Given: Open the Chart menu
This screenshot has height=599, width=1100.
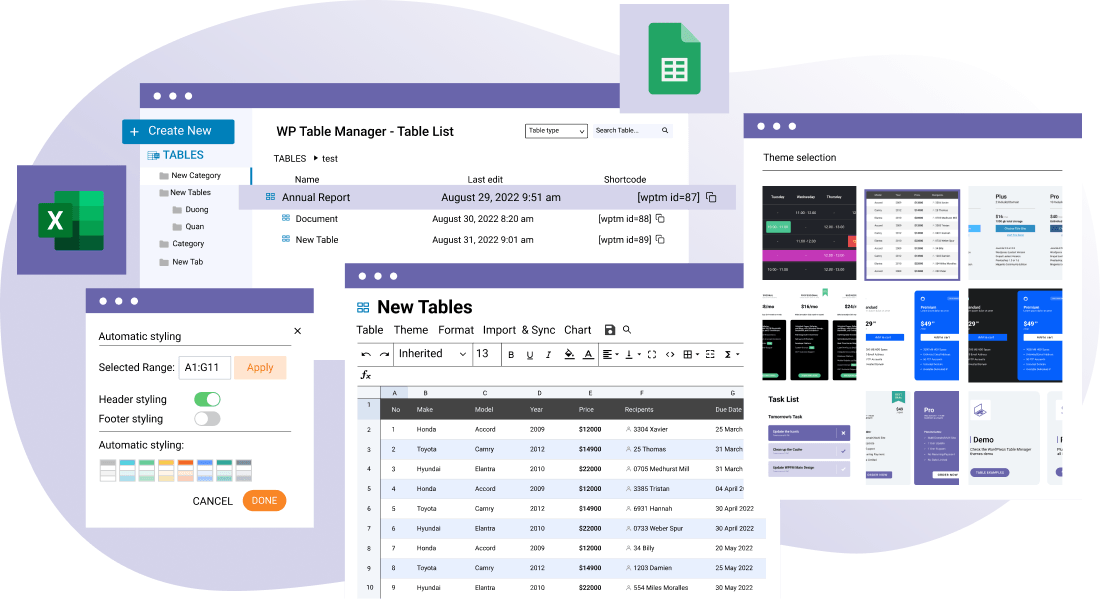Looking at the screenshot, I should (x=577, y=330).
